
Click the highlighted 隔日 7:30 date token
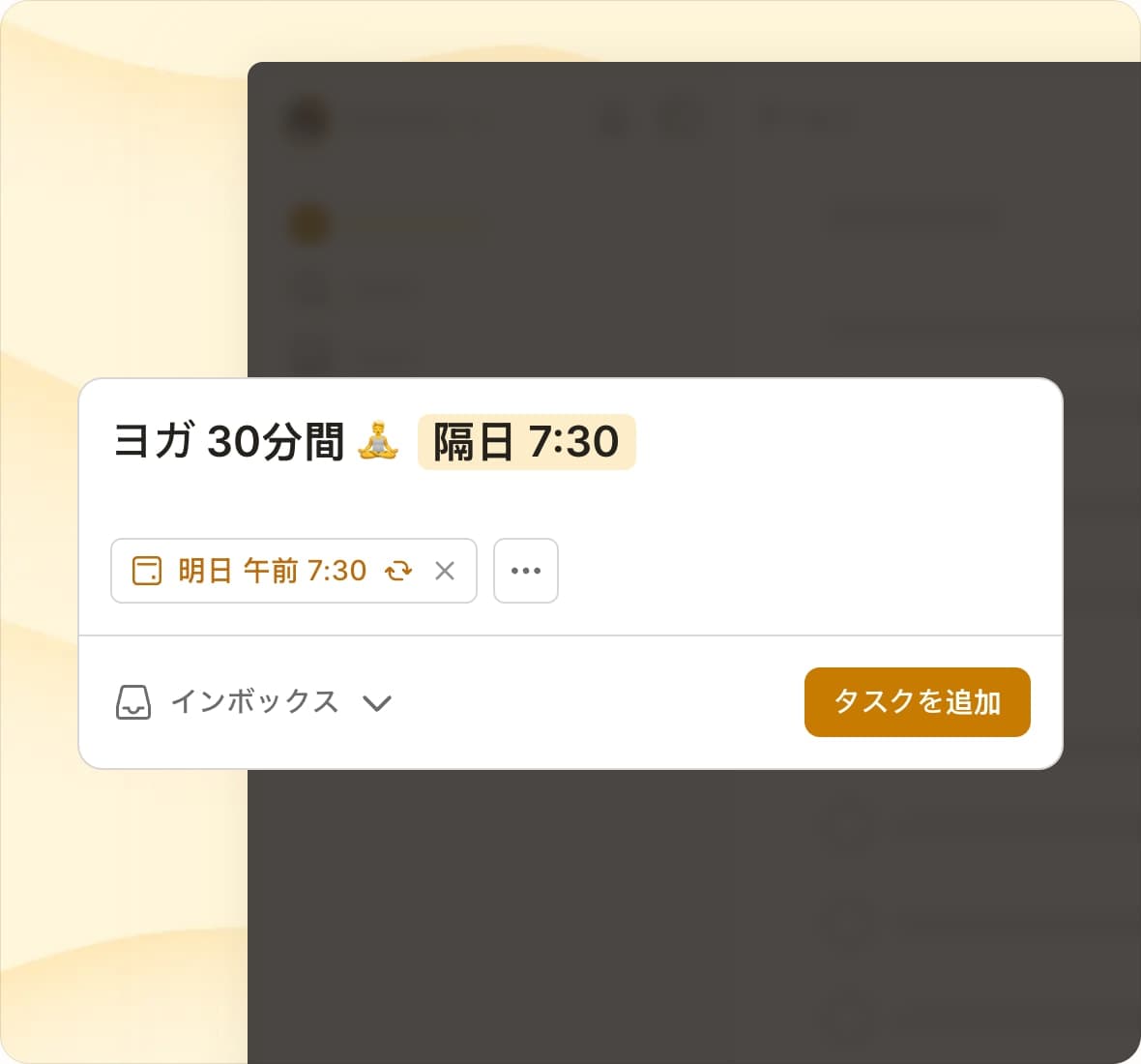click(x=526, y=442)
